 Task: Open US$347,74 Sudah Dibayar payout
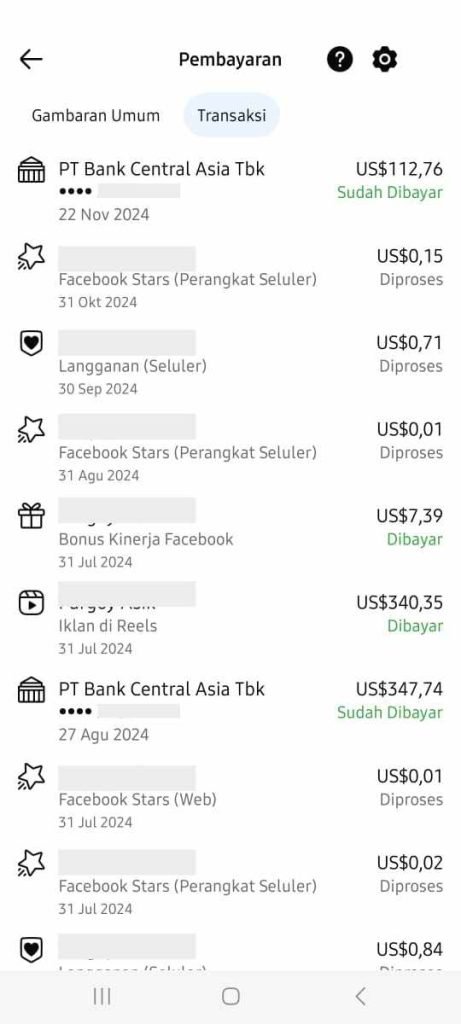click(x=230, y=711)
